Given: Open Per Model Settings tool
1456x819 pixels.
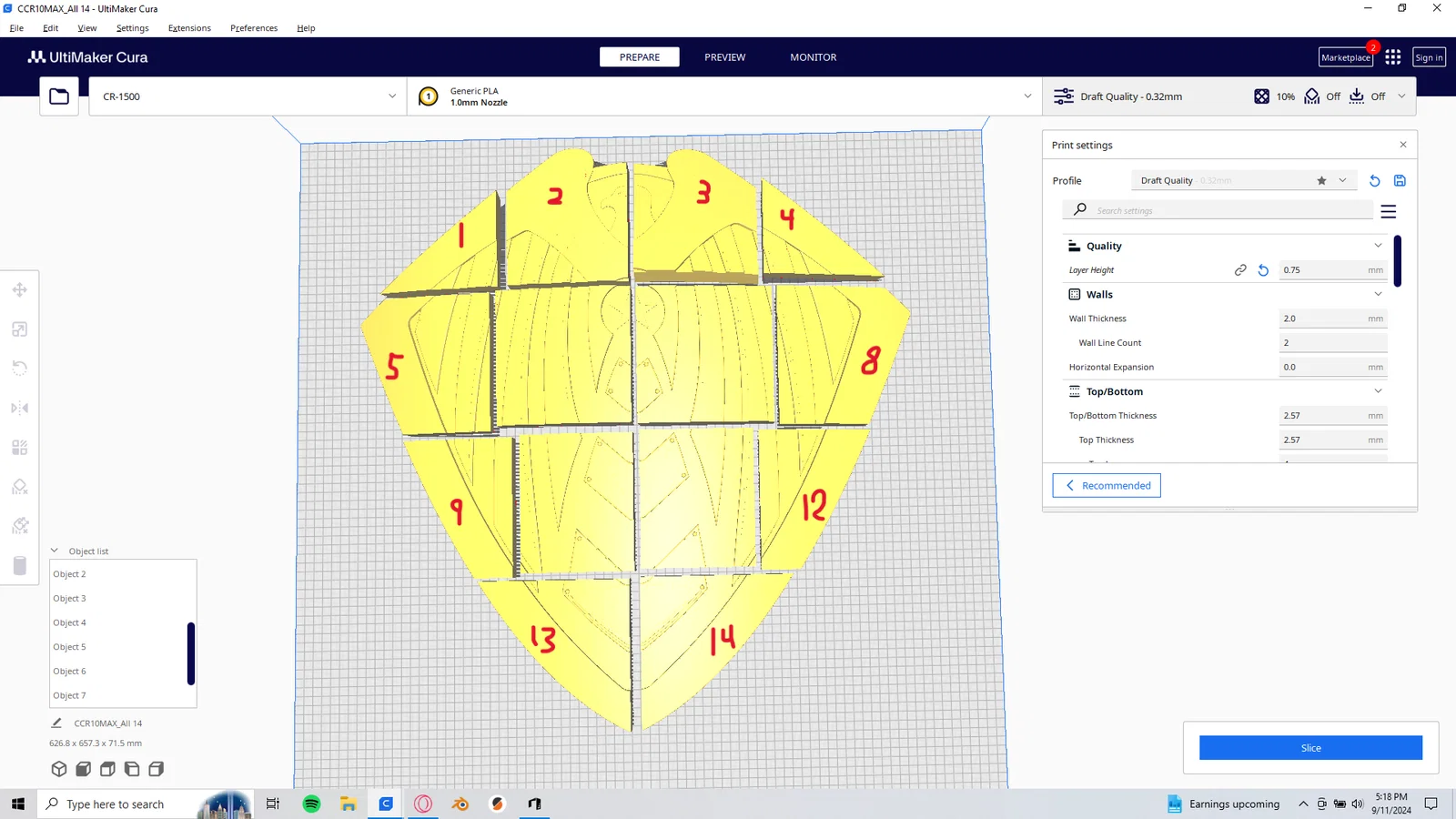Looking at the screenshot, I should coord(19,448).
